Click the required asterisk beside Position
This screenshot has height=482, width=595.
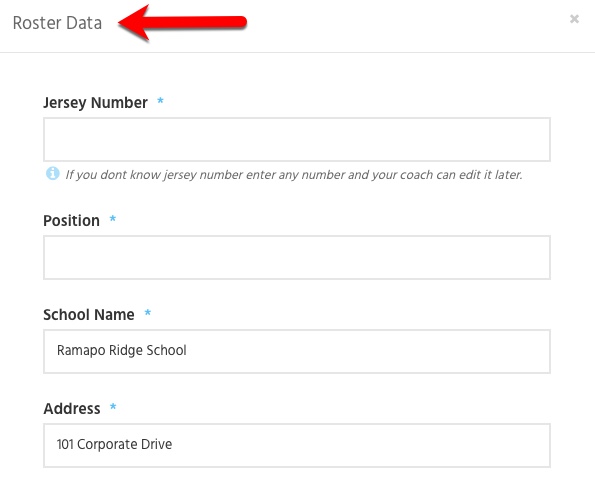click(x=113, y=219)
